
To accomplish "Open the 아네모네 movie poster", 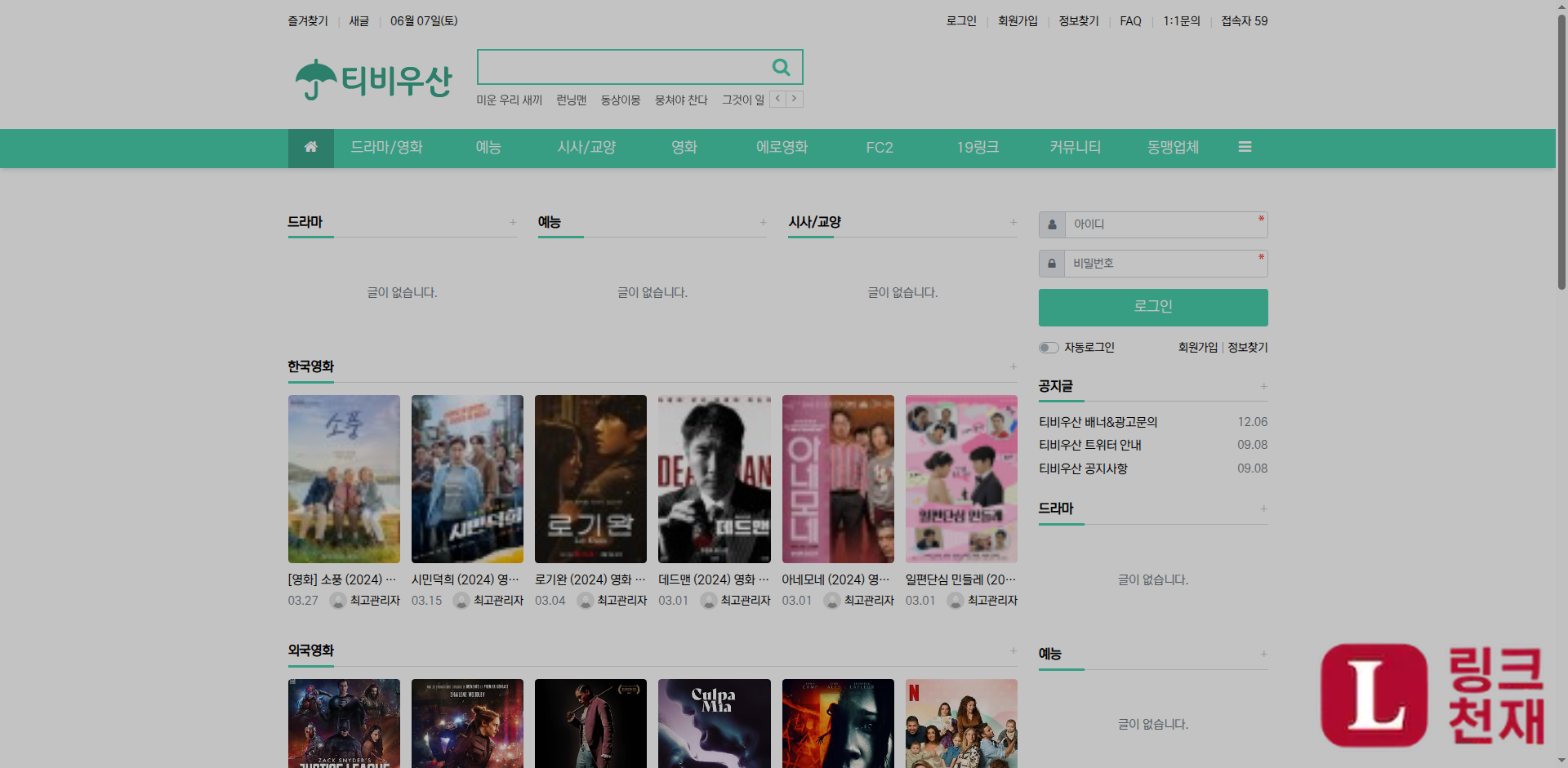I will (x=838, y=479).
